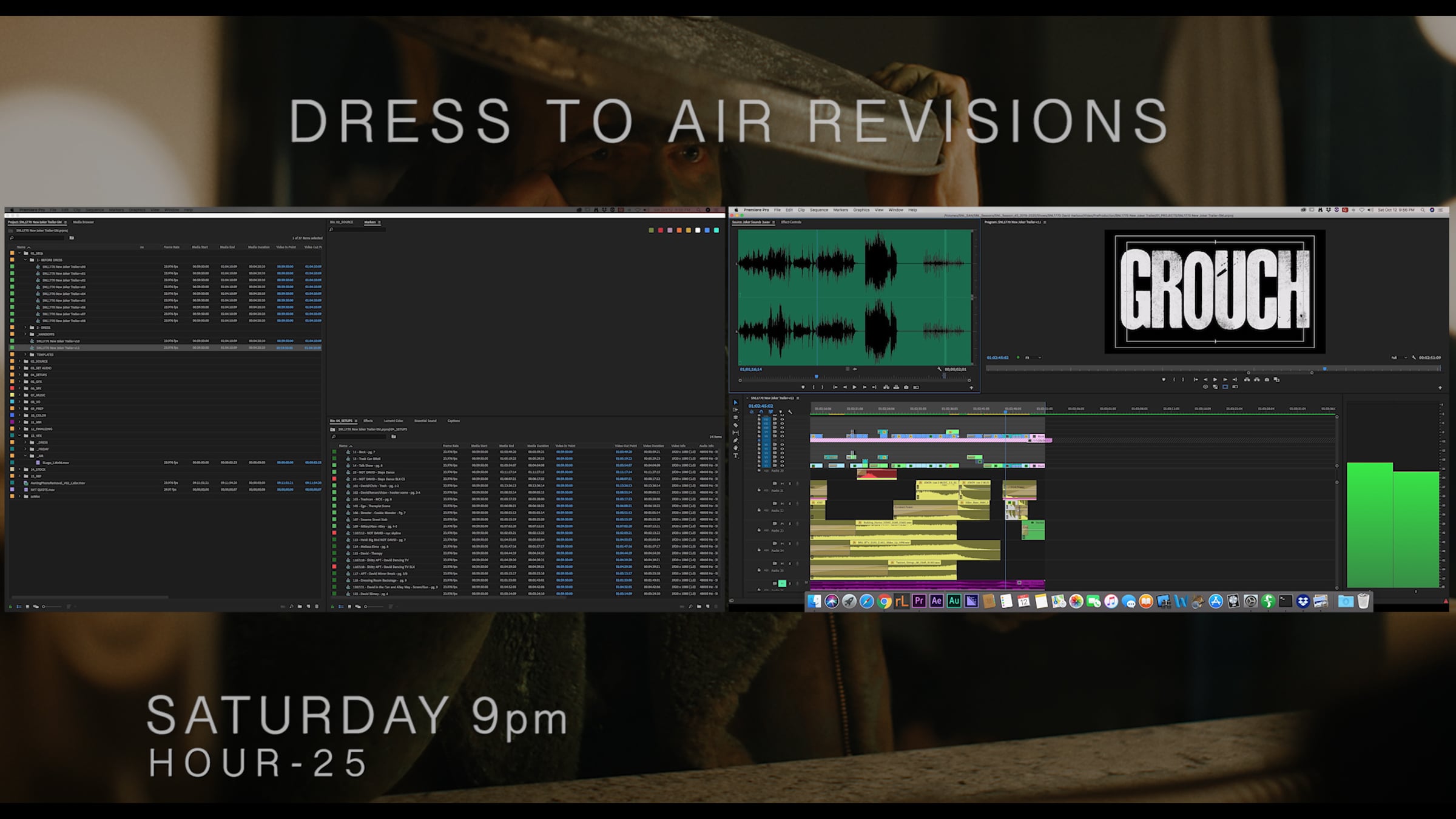This screenshot has width=1456, height=819.
Task: Open Dropbox from the Dock
Action: (1303, 601)
